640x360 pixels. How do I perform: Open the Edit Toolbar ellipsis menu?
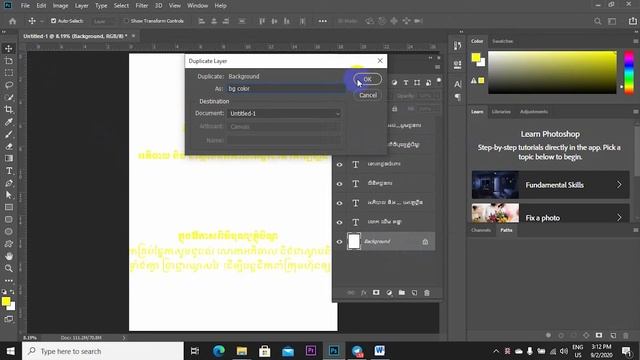point(8,280)
